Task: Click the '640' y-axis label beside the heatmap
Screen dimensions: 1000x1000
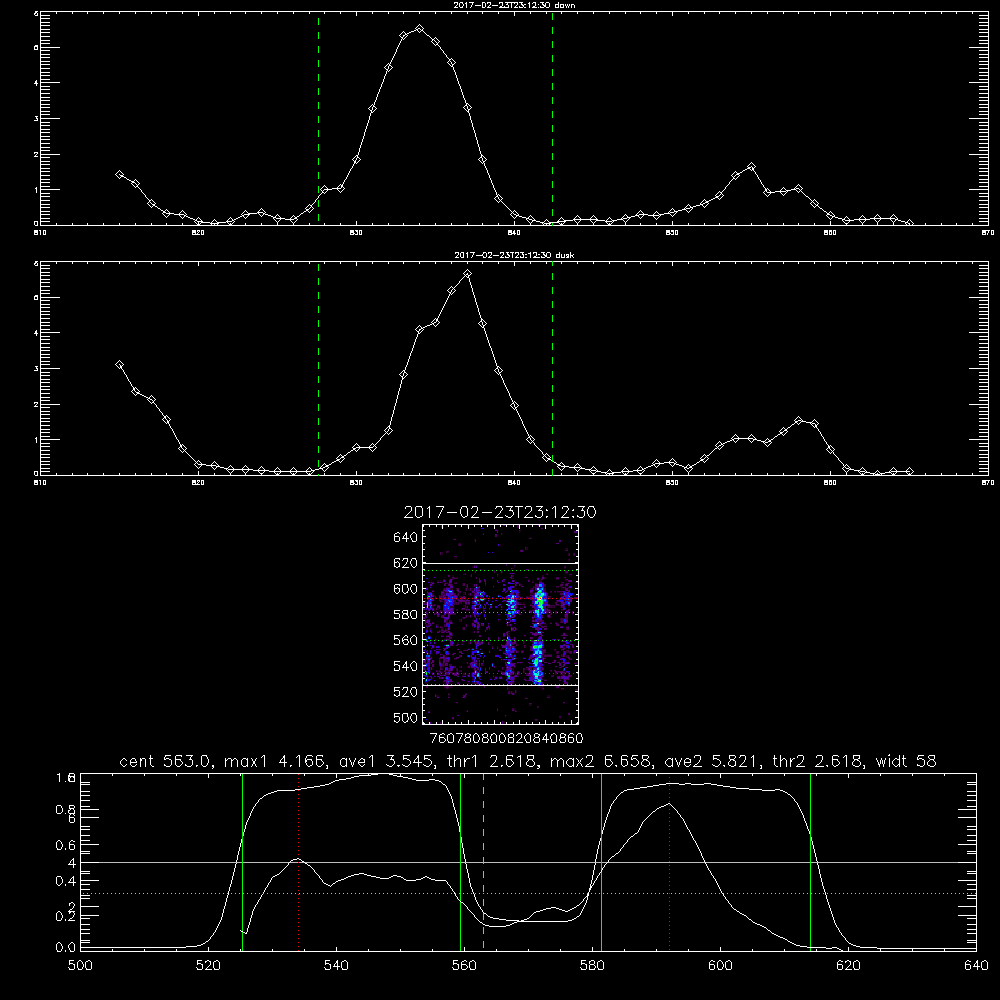Action: [x=406, y=537]
